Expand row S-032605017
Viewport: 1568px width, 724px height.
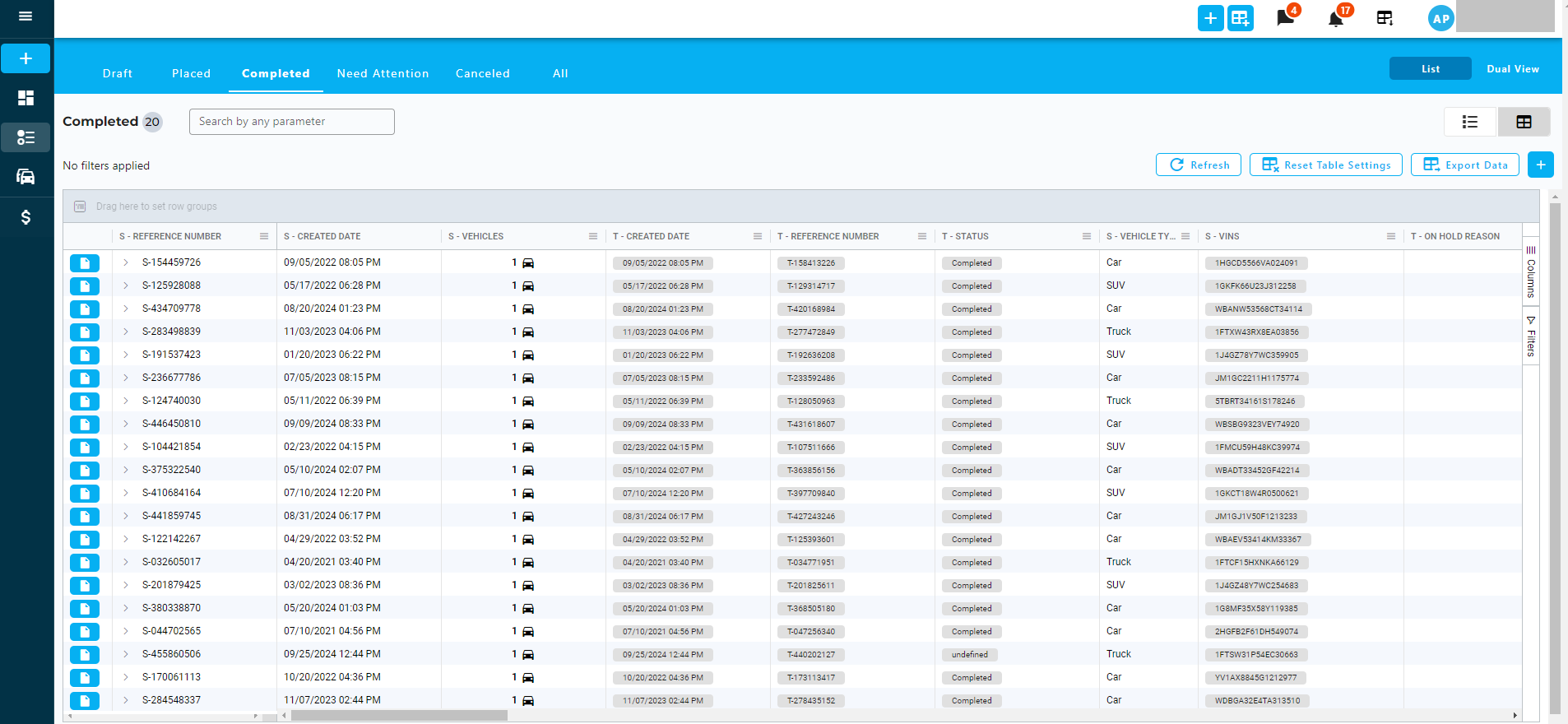click(x=126, y=562)
